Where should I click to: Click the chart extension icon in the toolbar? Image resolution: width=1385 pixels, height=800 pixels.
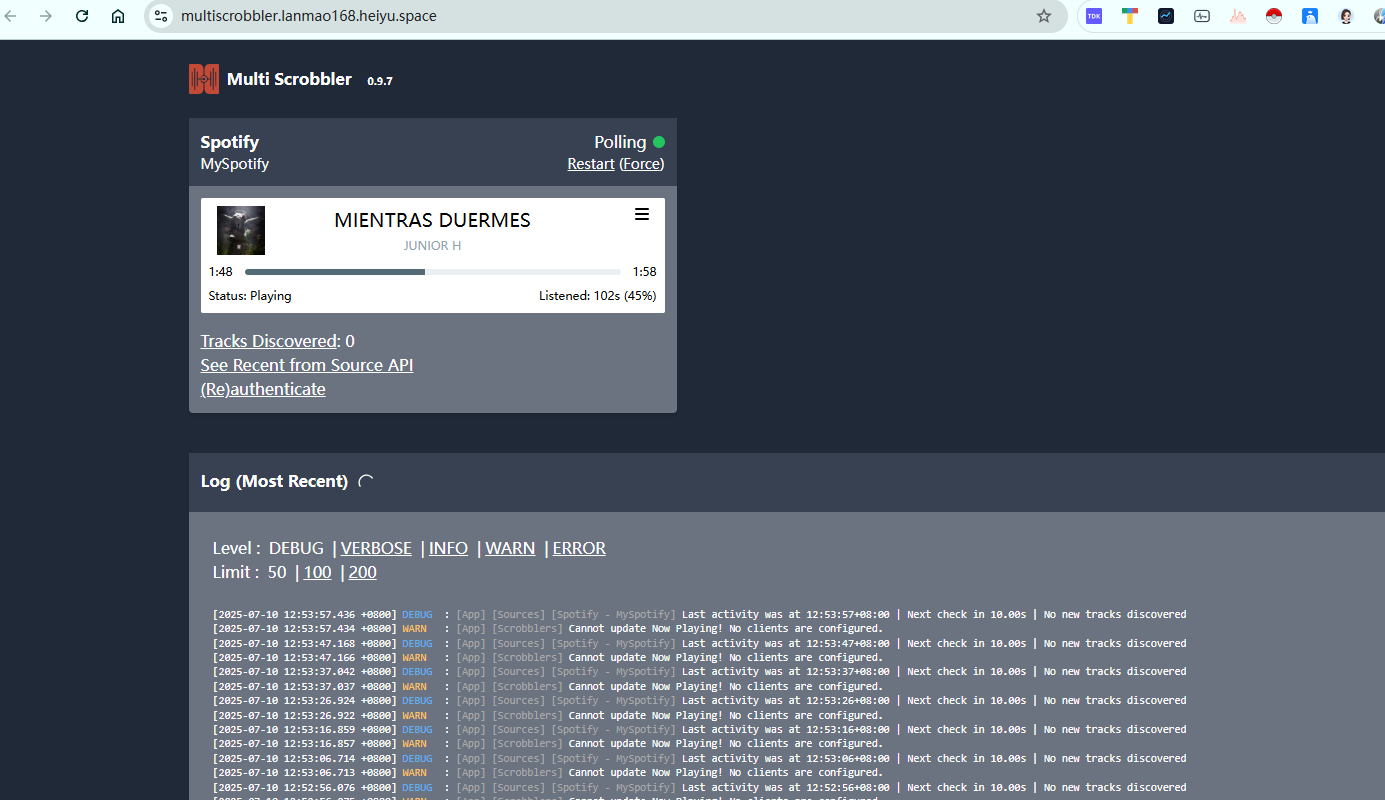point(1166,16)
